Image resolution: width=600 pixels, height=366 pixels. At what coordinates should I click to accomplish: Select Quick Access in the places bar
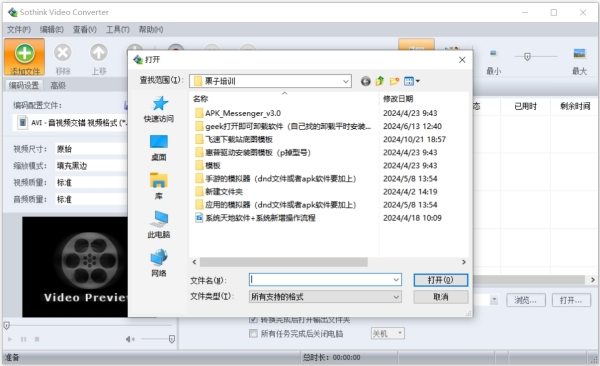159,109
